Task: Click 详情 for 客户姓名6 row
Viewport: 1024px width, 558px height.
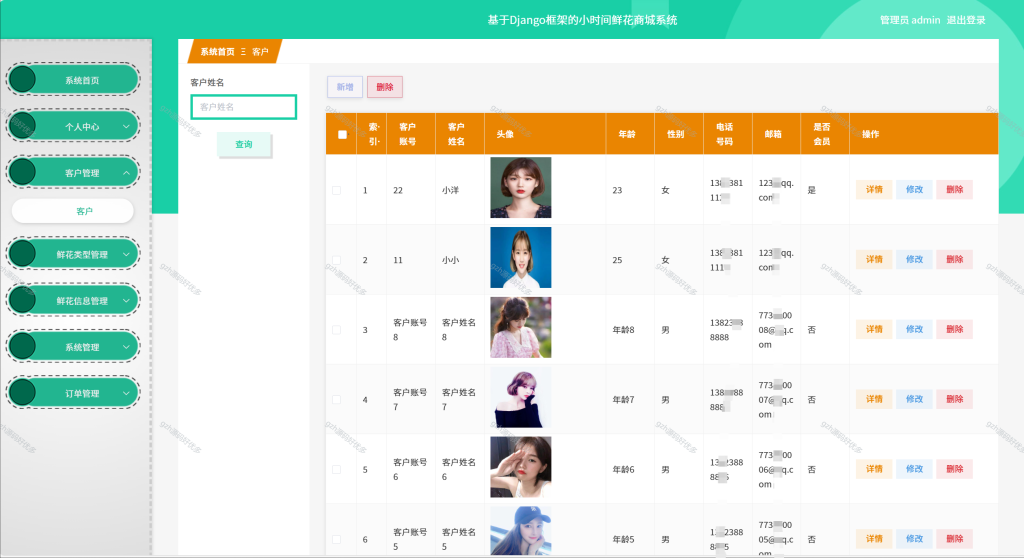Action: pyautogui.click(x=874, y=469)
